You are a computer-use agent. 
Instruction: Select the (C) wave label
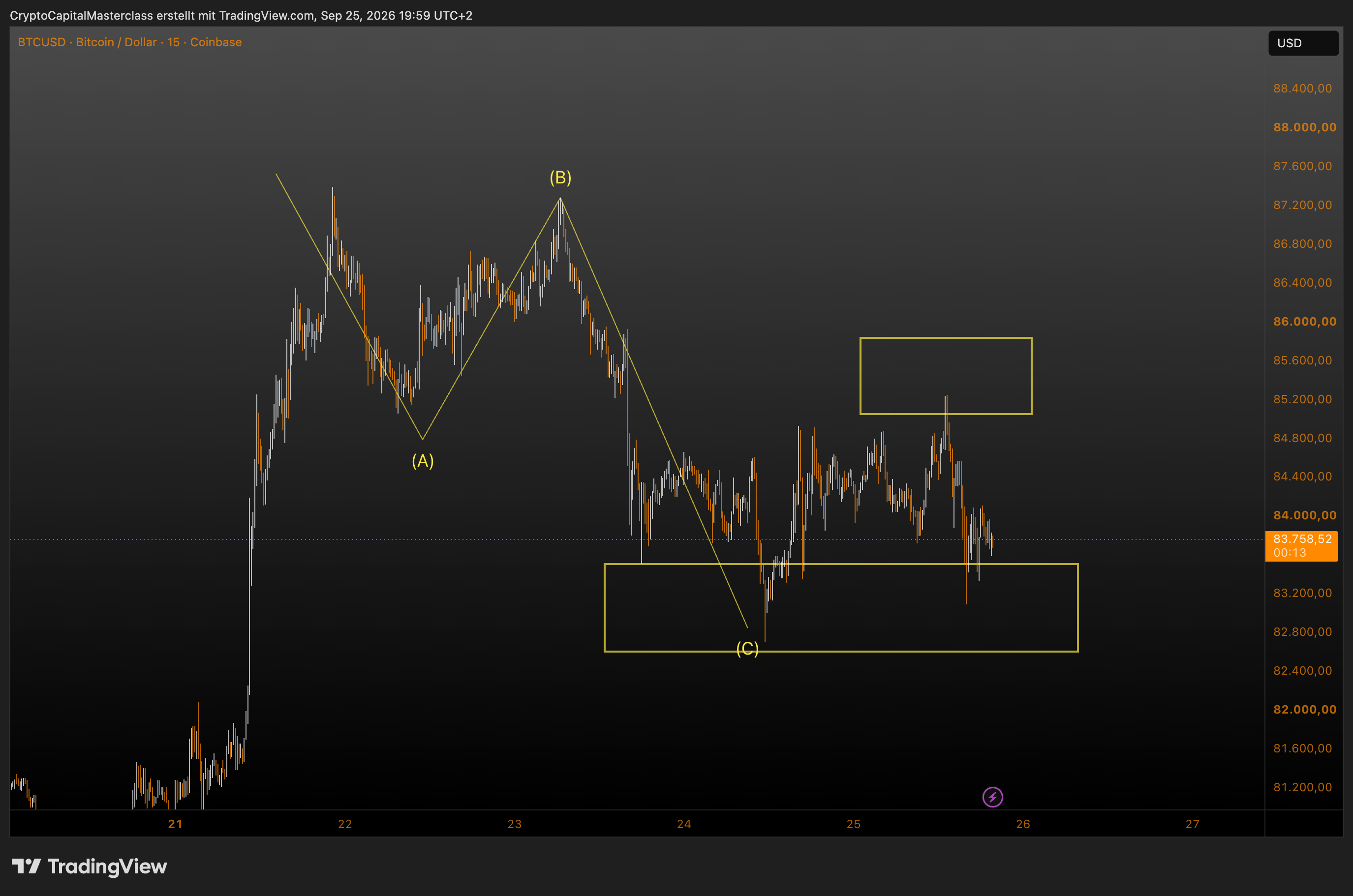tap(747, 649)
